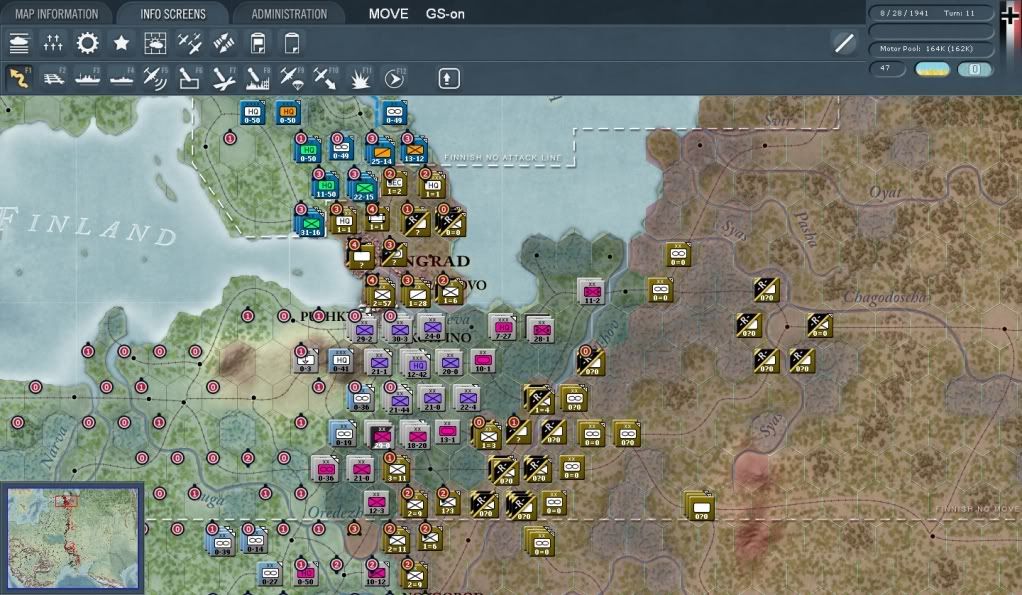This screenshot has height=595, width=1022.
Task: Select the Finnish unit labeled 25-14
Action: [x=381, y=152]
